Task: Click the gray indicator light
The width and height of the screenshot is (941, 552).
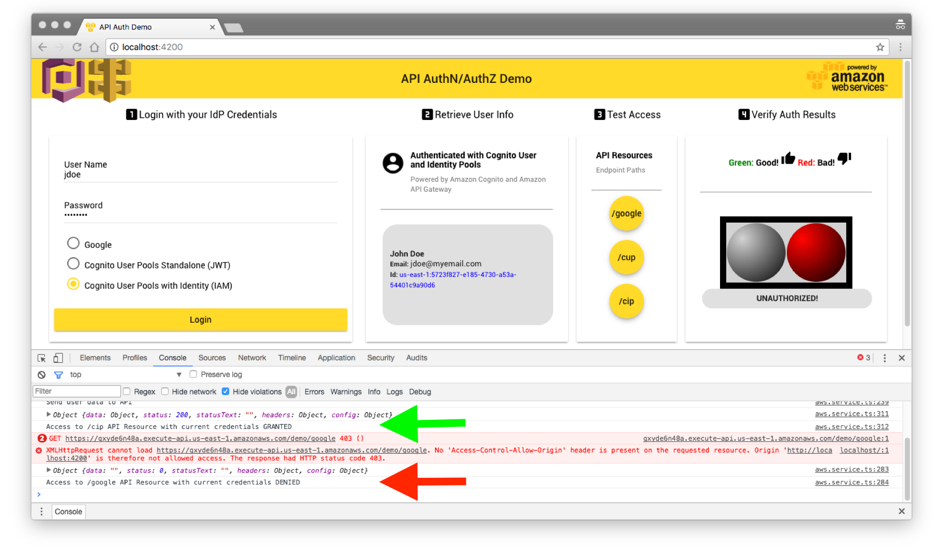Action: pos(756,253)
